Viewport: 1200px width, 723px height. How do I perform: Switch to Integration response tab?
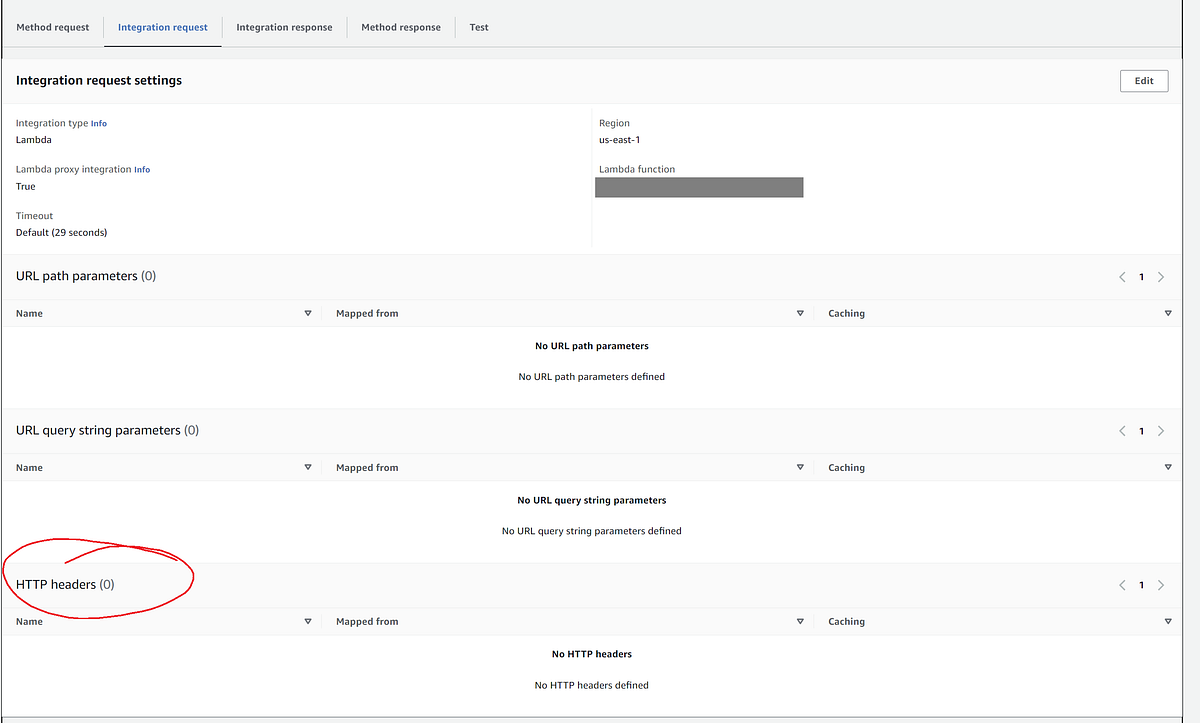[x=284, y=27]
